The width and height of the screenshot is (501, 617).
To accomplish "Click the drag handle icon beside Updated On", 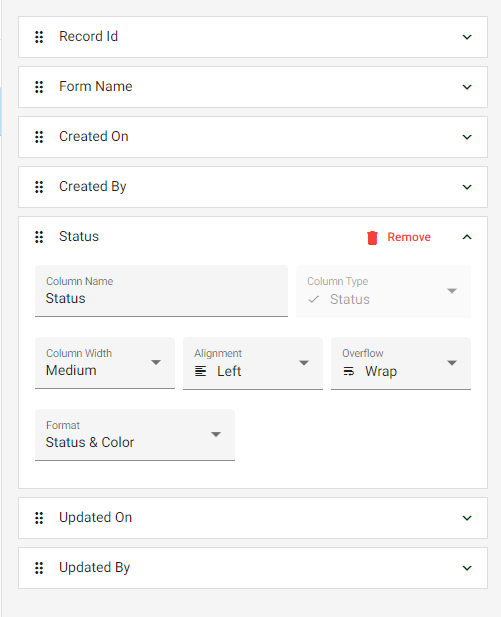I will tap(39, 518).
